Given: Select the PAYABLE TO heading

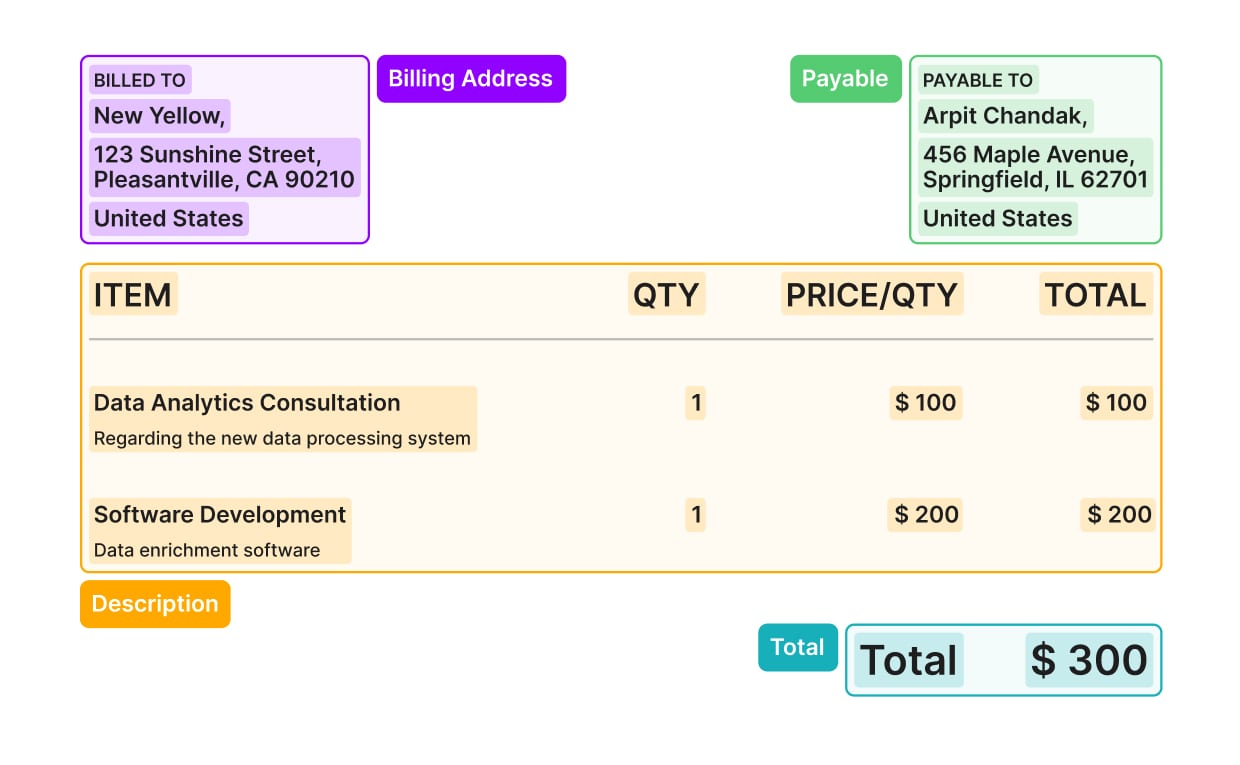Looking at the screenshot, I should 977,80.
